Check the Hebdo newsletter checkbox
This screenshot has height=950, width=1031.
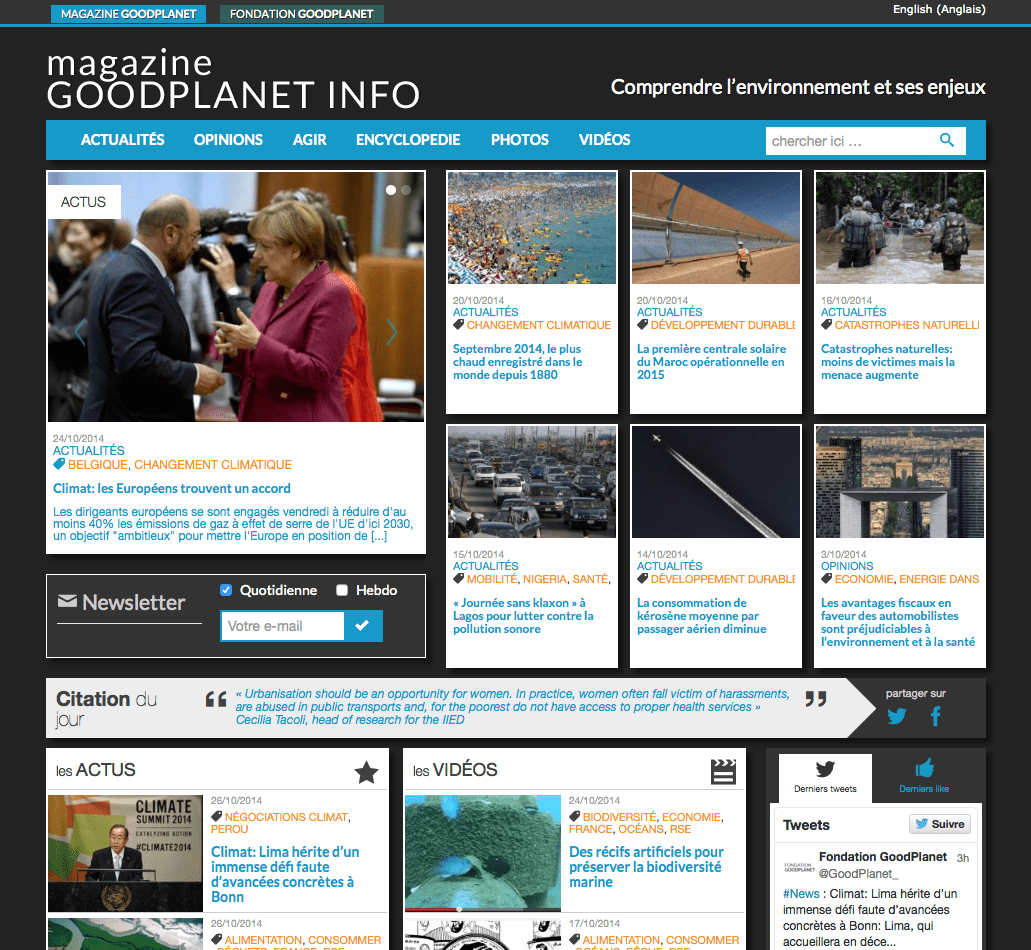pos(342,590)
